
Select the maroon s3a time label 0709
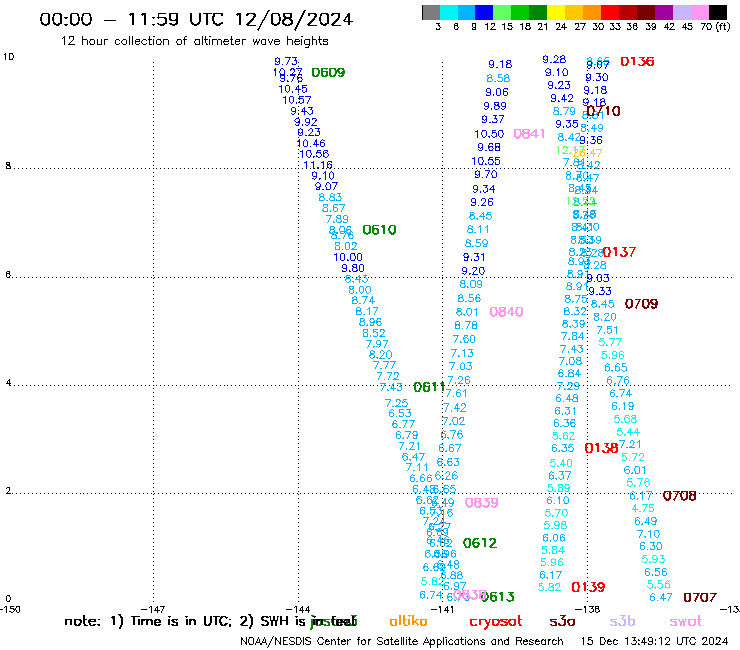(x=641, y=304)
